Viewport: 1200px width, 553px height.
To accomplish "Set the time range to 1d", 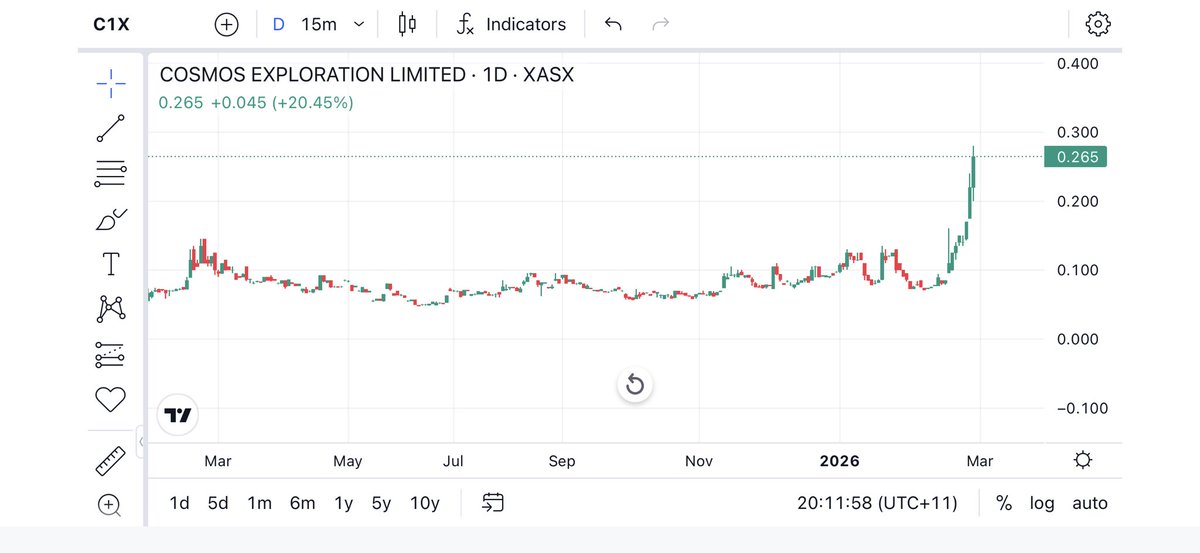I will tap(180, 503).
